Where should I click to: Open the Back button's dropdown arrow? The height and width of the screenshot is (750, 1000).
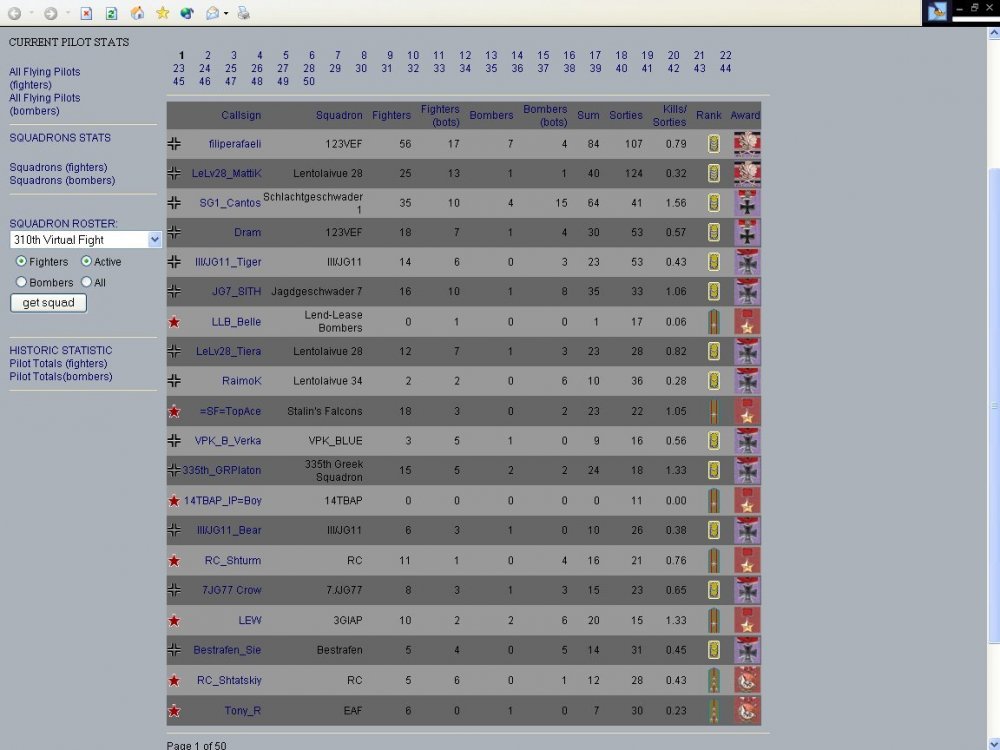(31, 12)
